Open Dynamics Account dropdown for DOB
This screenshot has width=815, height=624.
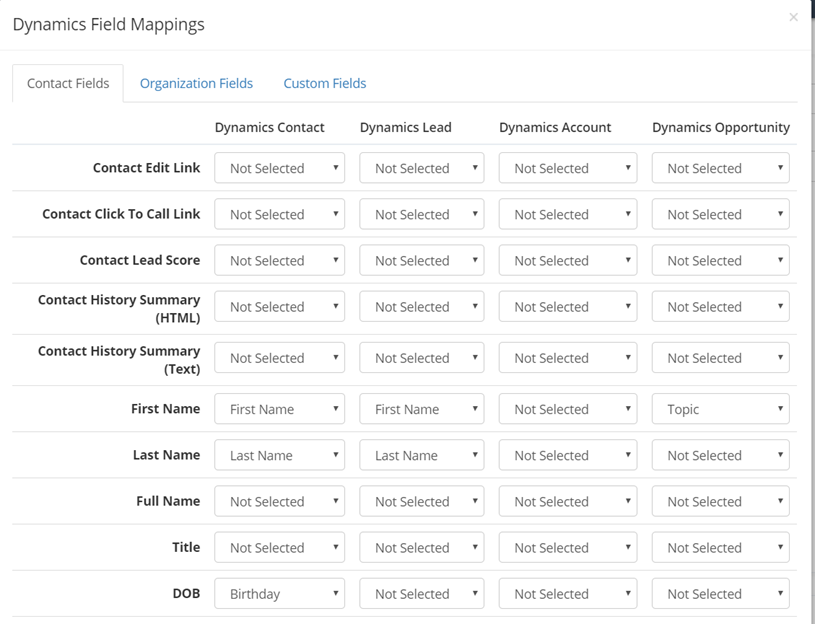point(568,594)
